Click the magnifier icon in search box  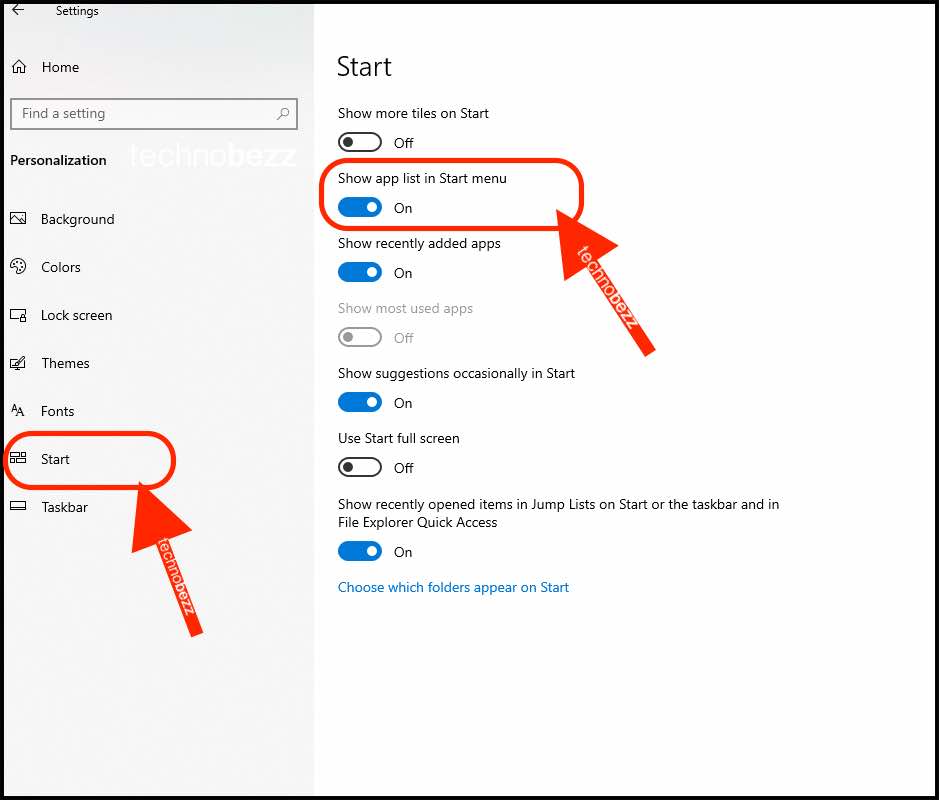(x=283, y=113)
